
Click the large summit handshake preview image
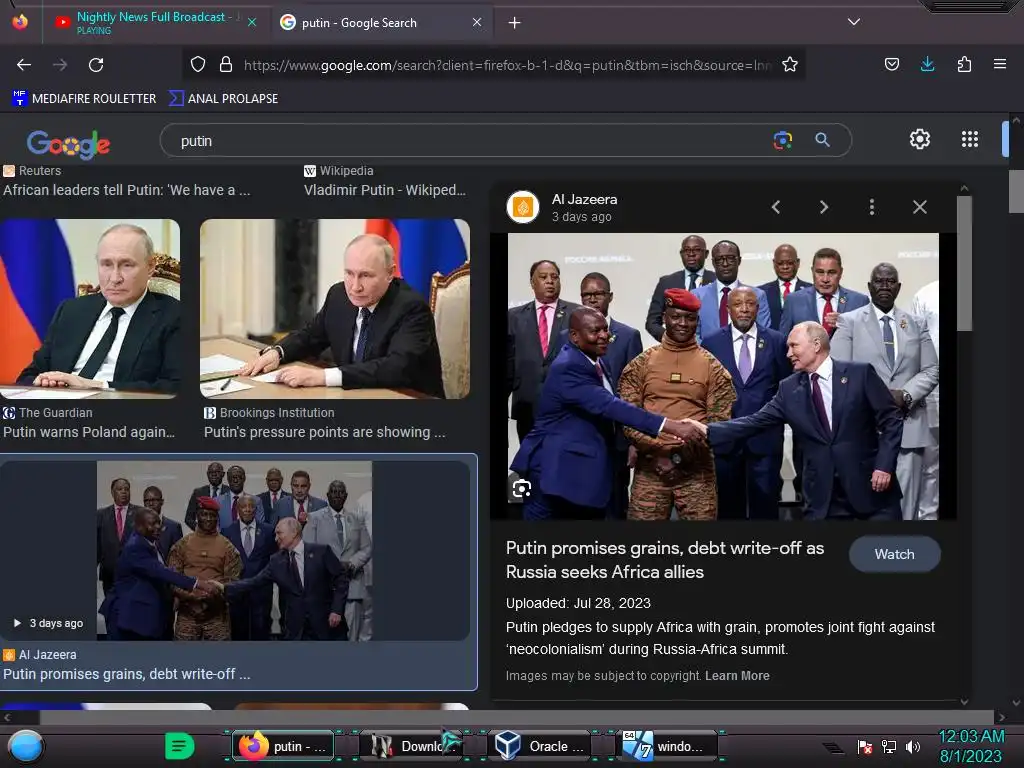coord(723,376)
